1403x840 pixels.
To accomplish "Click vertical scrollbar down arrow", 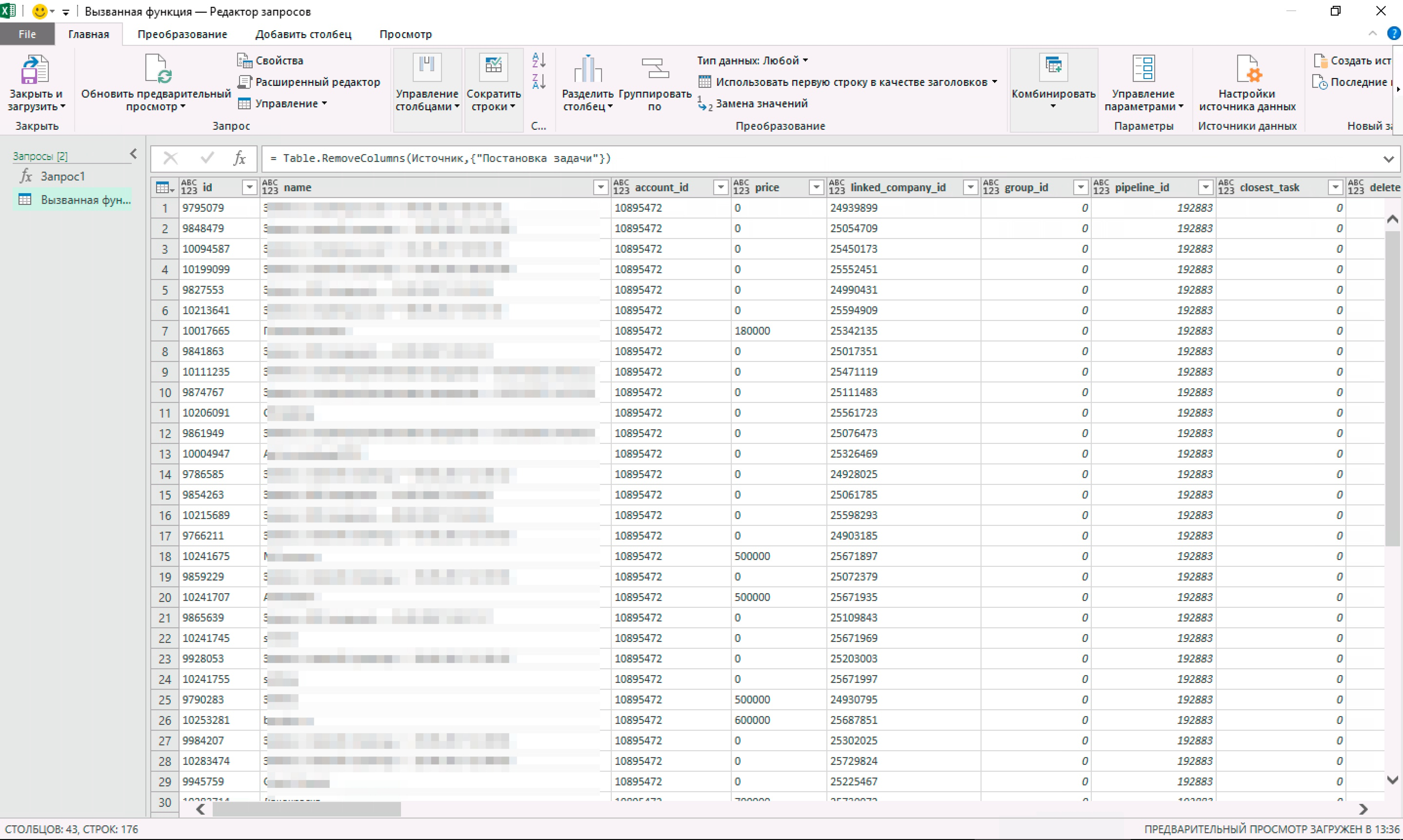I will coord(1393,780).
